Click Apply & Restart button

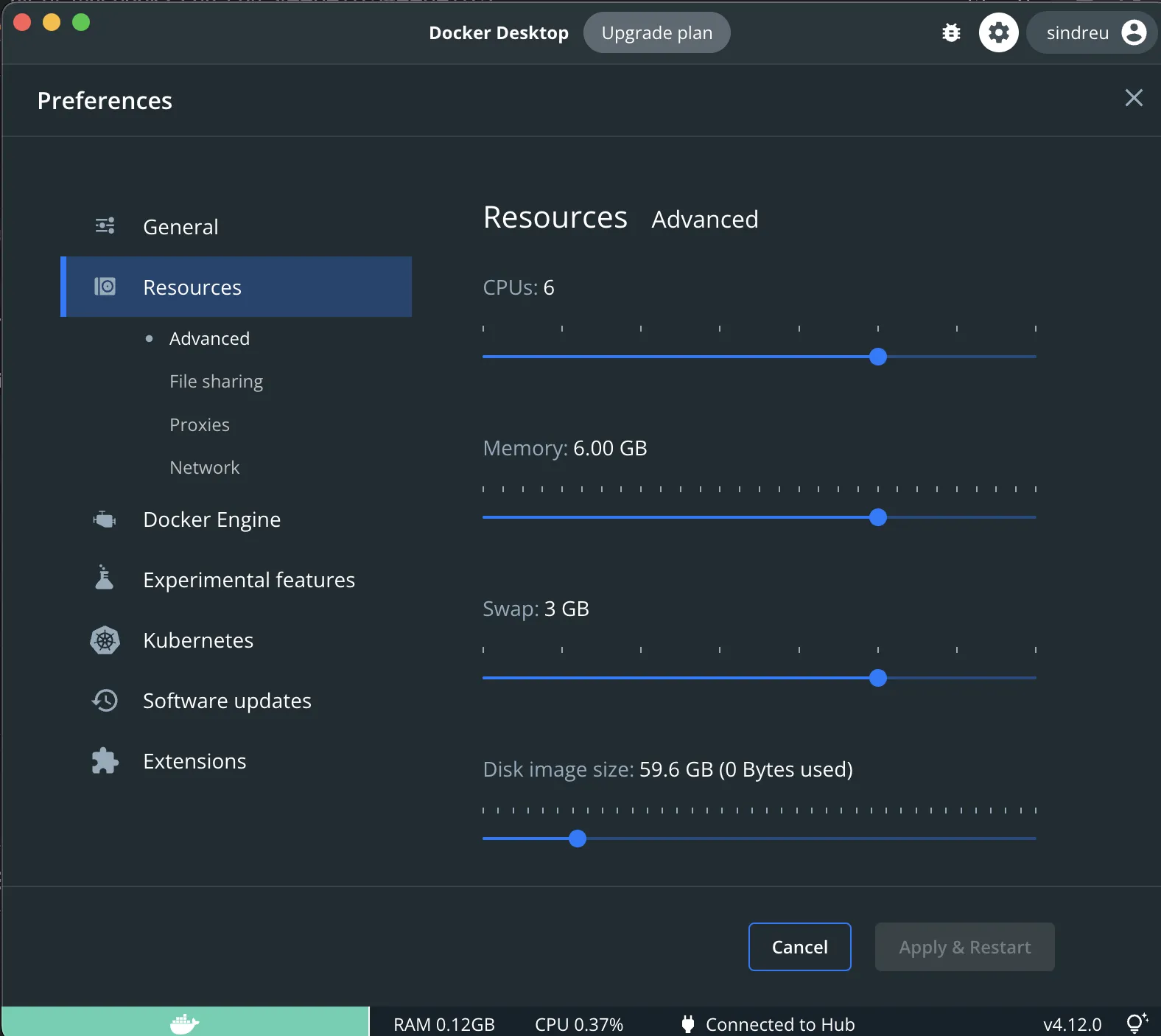964,947
